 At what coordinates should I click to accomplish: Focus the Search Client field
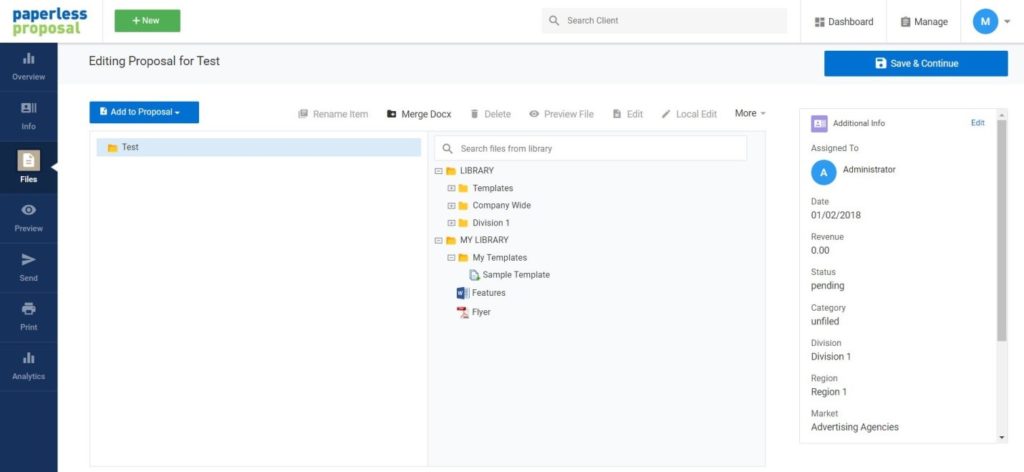[x=664, y=21]
